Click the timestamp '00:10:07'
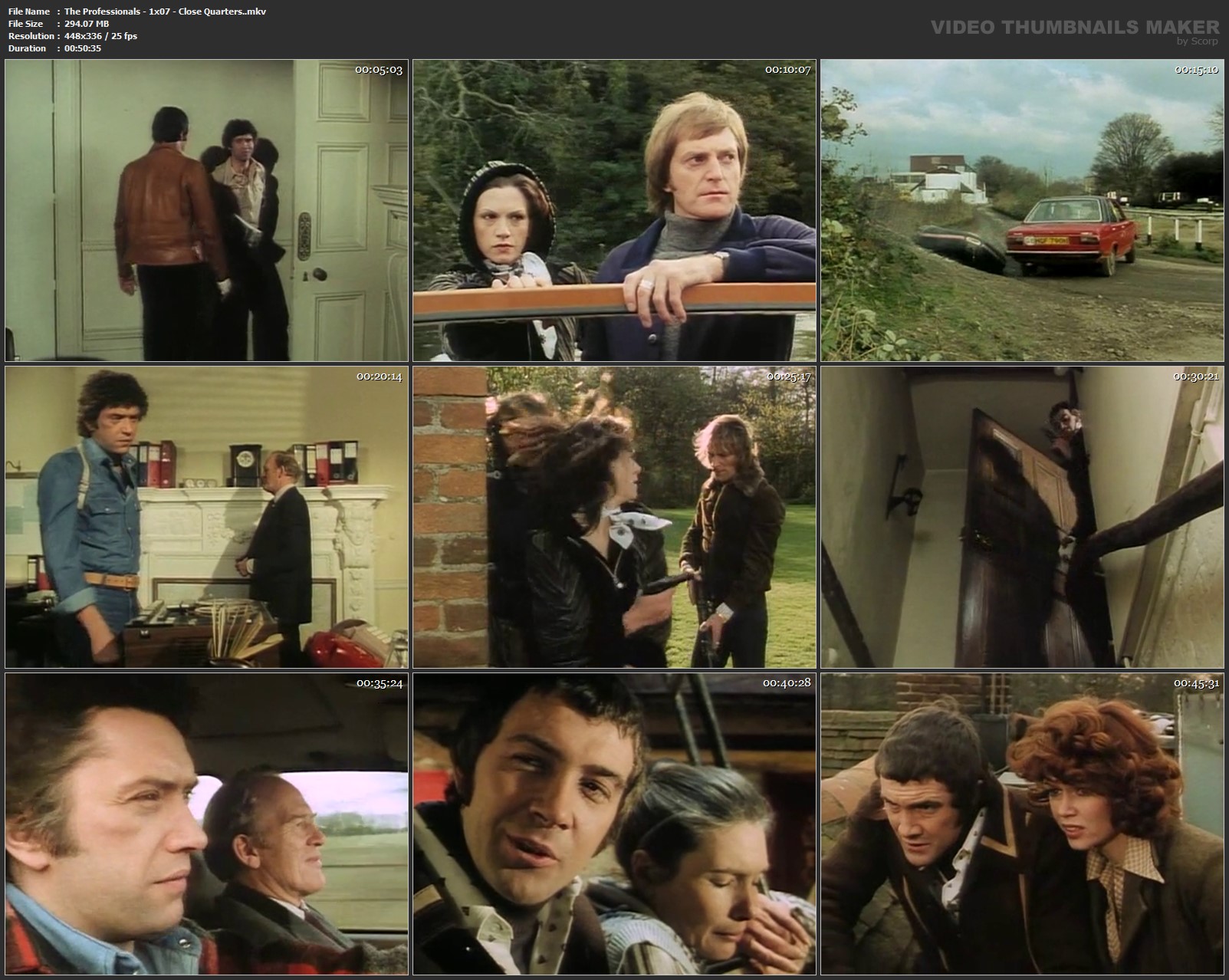This screenshot has width=1229, height=980. coord(787,70)
